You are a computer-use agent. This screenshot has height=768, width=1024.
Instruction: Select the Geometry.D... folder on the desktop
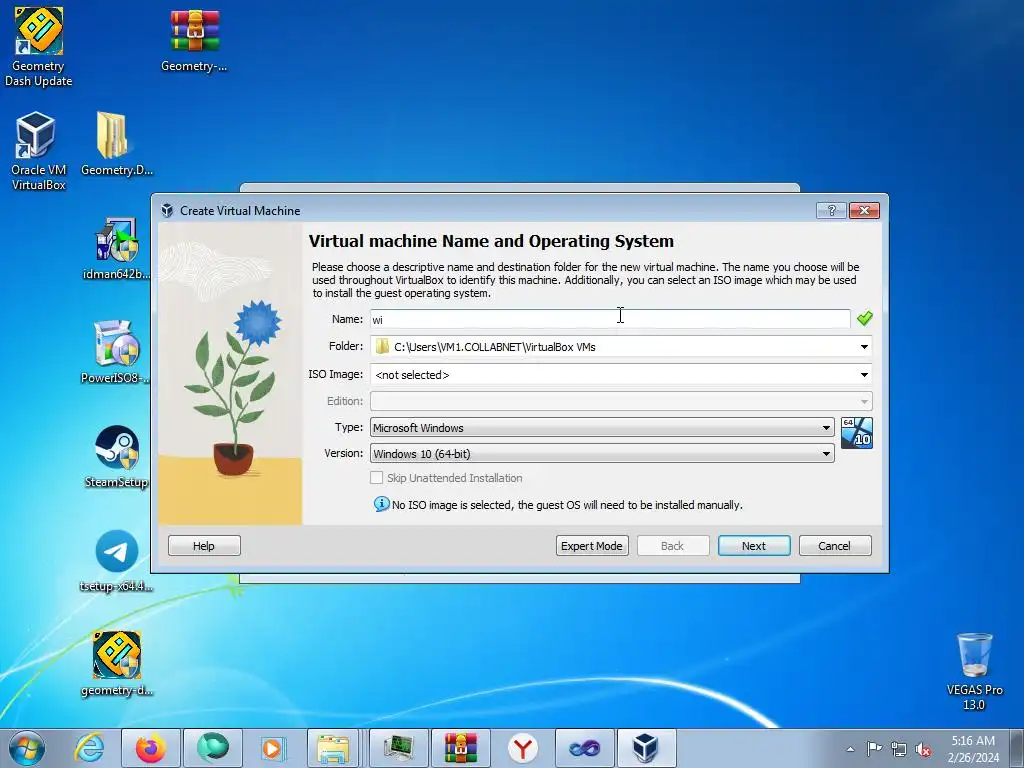pos(116,144)
